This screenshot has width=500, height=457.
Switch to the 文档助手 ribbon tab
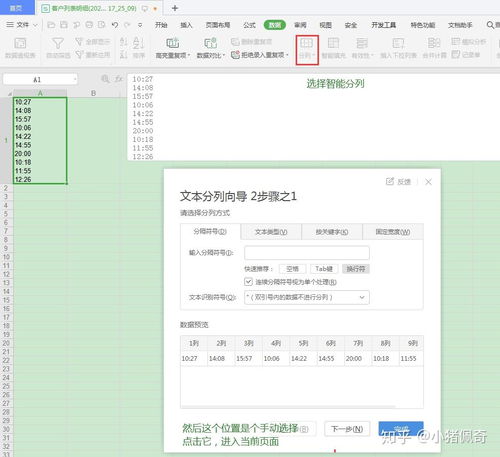(460, 25)
